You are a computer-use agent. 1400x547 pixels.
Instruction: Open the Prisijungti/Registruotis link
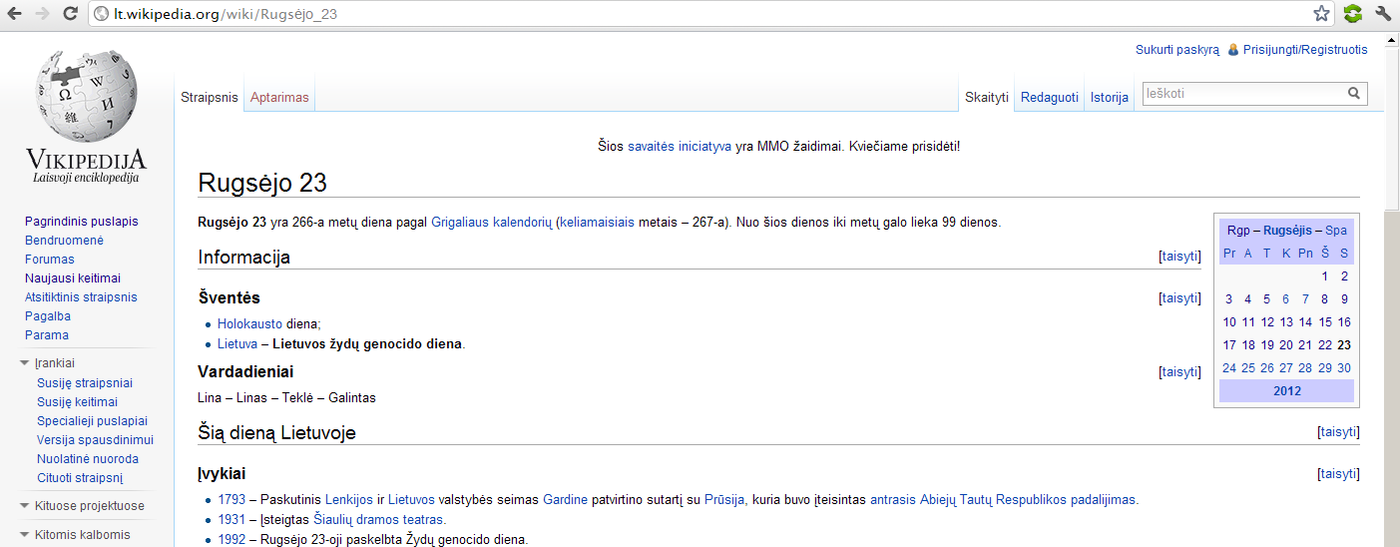click(1304, 50)
